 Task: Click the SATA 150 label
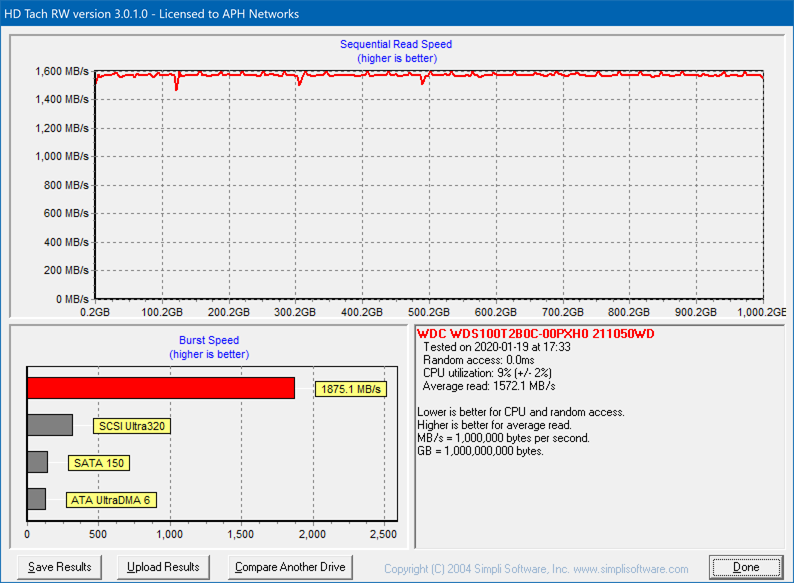[99, 463]
